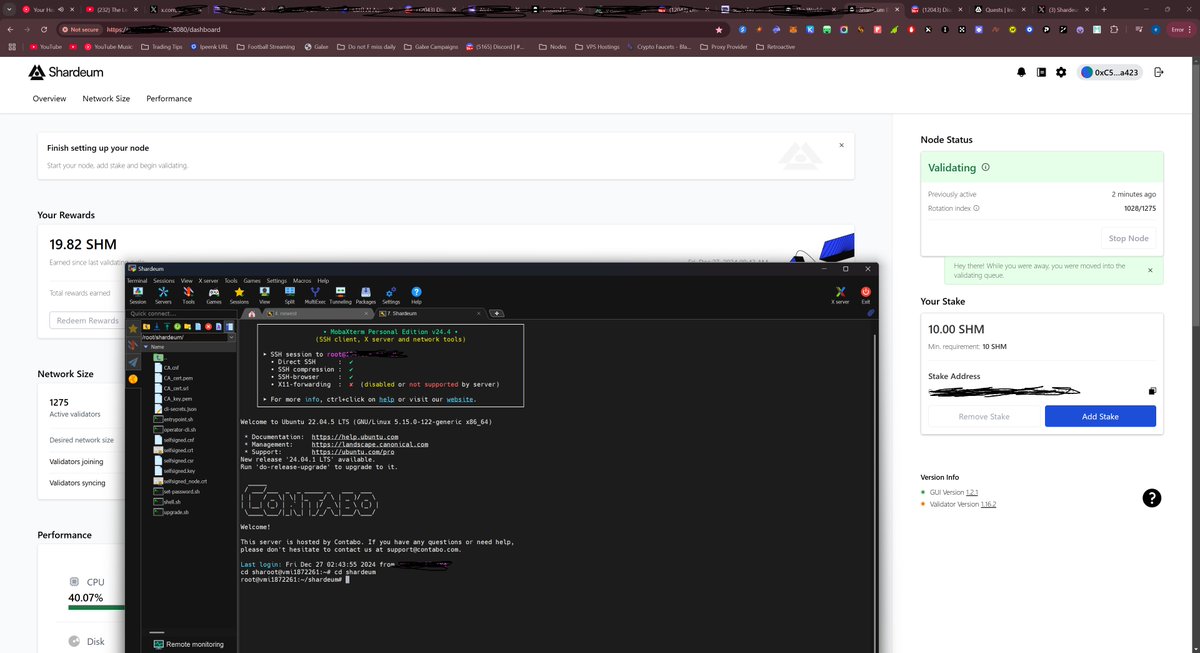Copy the stake address with copy icon
Screen dimensions: 1200x653
(x=1152, y=391)
